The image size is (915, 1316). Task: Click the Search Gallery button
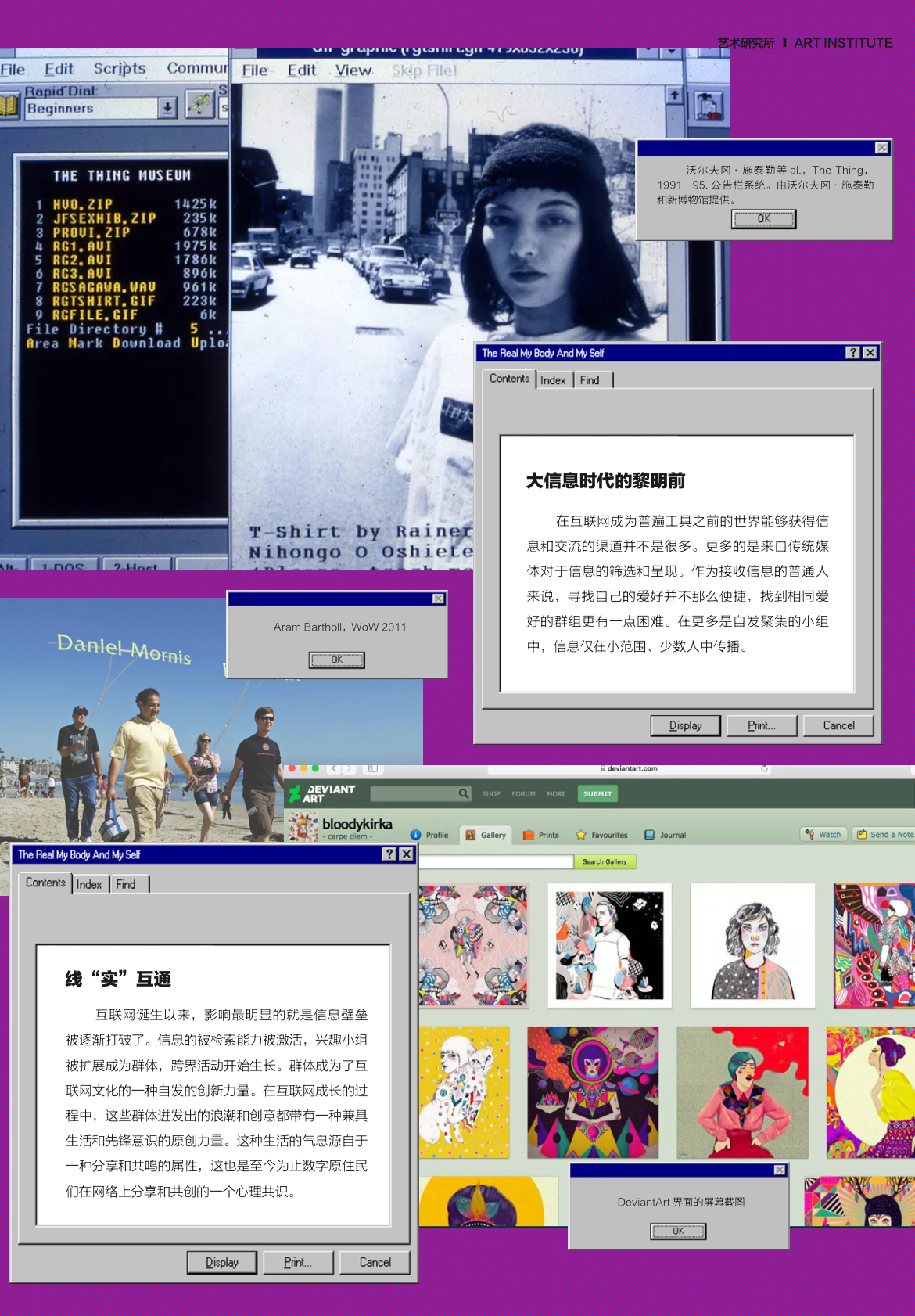605,861
